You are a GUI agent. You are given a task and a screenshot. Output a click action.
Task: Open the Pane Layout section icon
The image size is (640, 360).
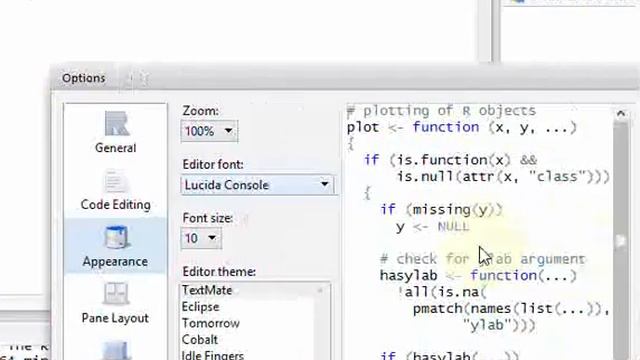116,293
